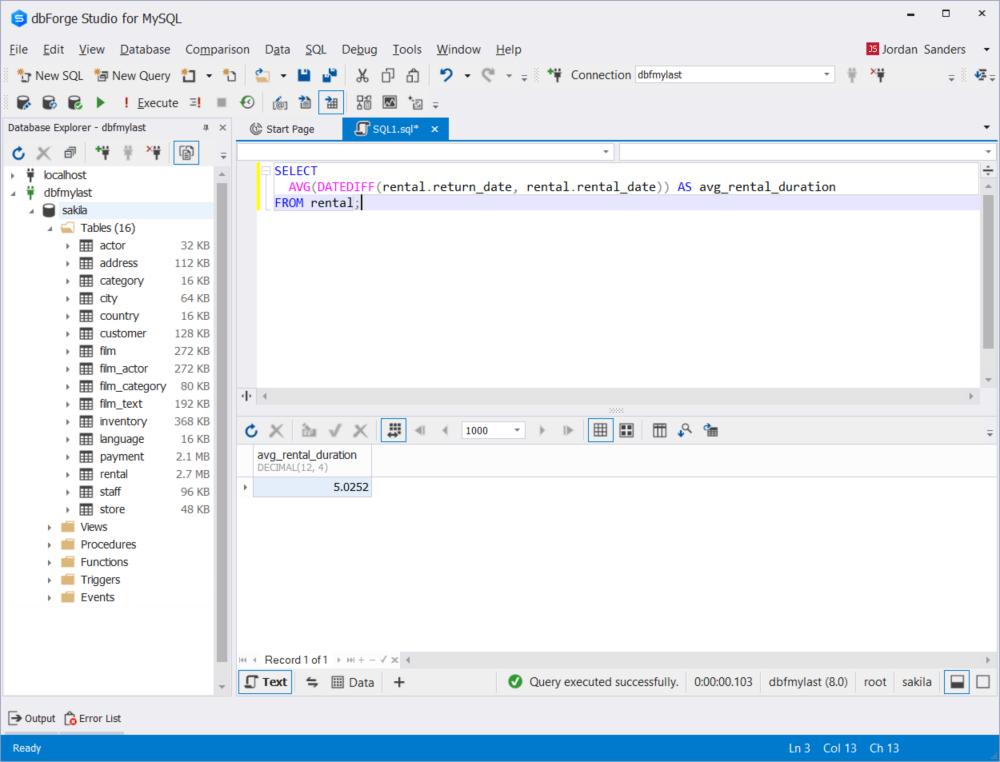The image size is (1000, 762).
Task: Expand the rental table node
Action: 68,474
